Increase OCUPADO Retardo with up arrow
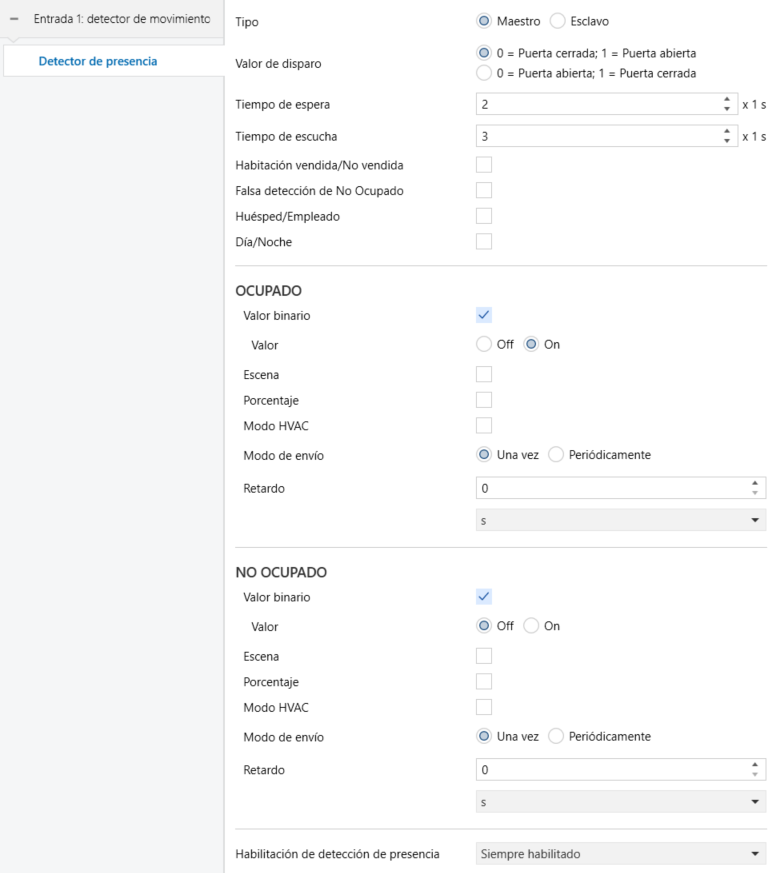Screen dimensions: 781x873 755,483
